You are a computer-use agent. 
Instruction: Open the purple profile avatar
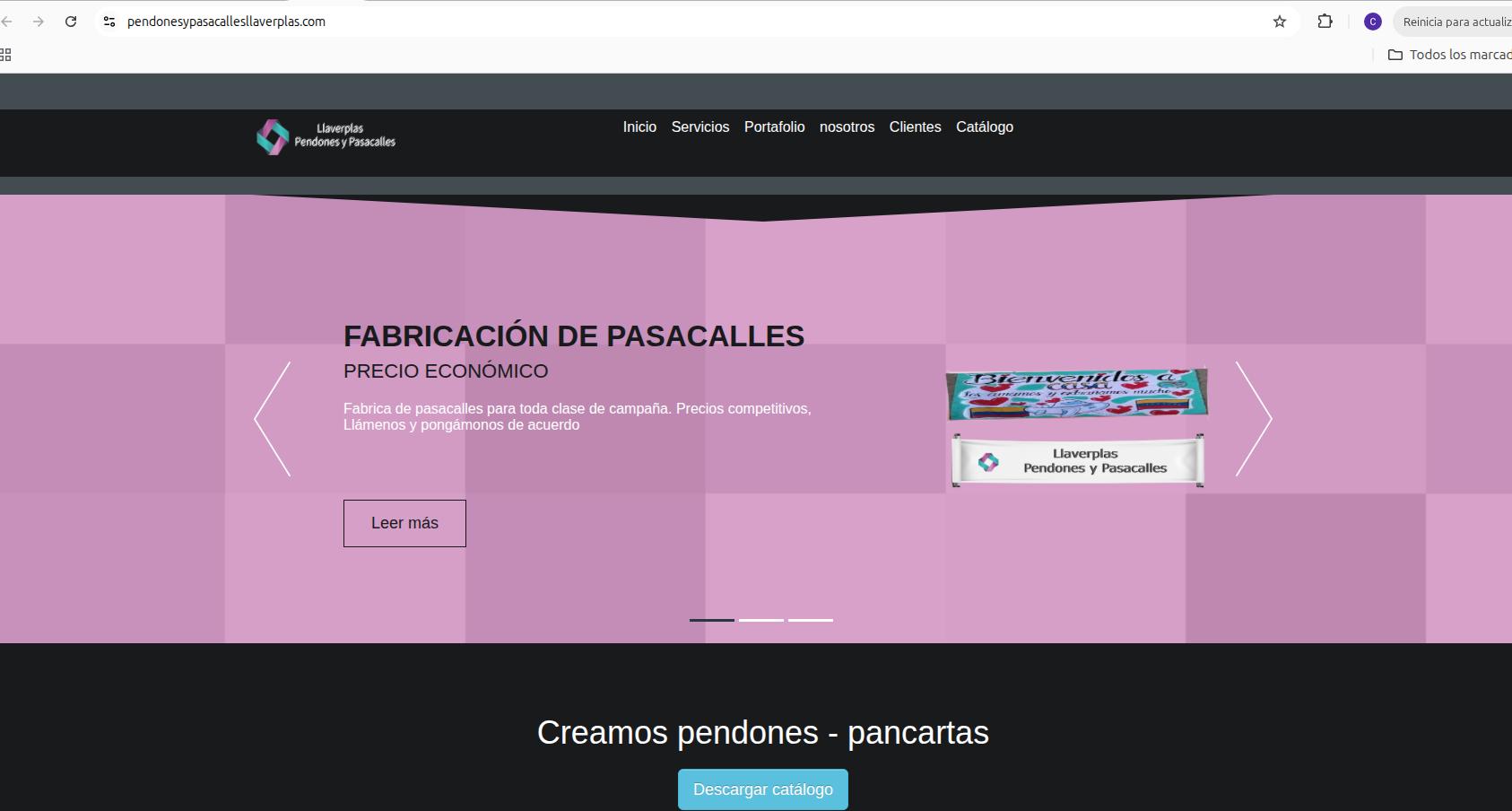1372,22
